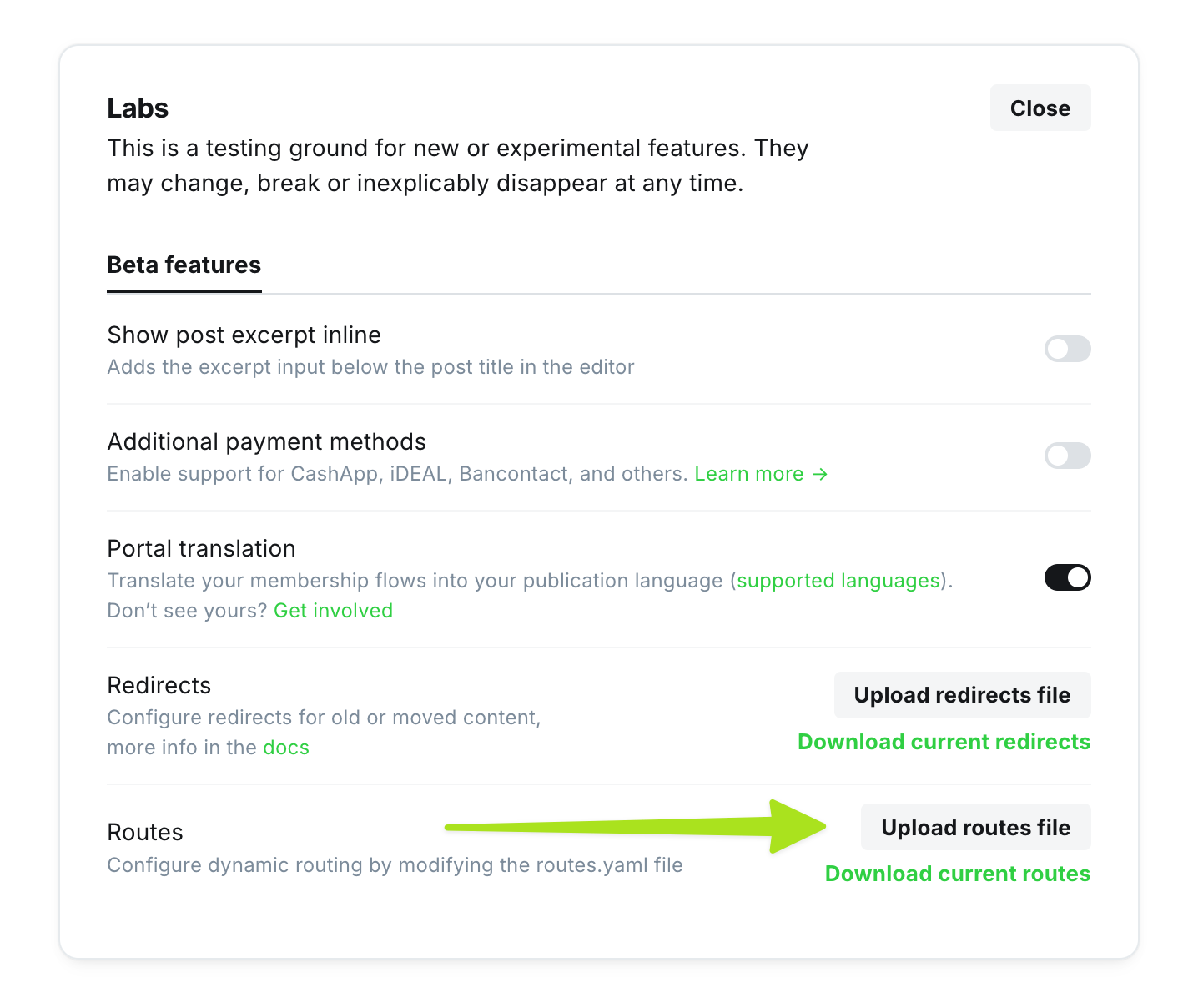Click the Redirects section label
The image size is (1183, 1008).
pos(159,685)
